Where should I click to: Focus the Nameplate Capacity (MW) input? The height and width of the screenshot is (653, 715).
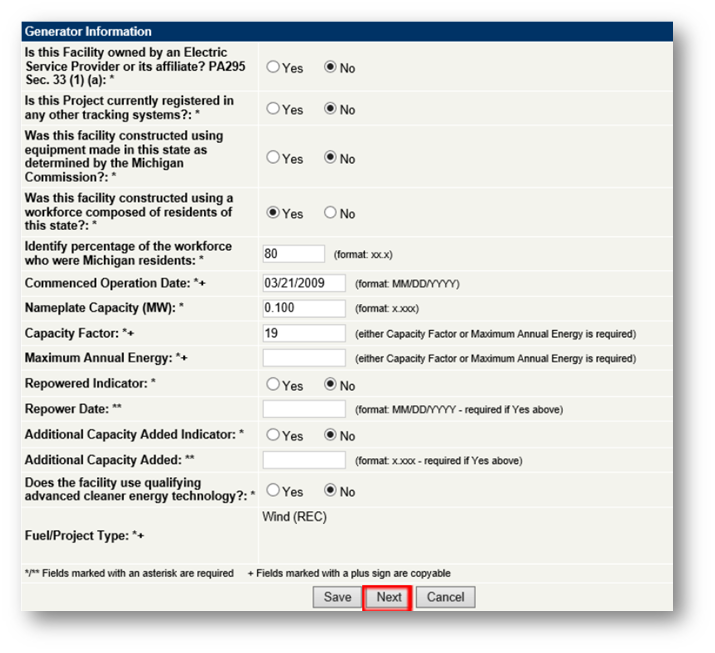(304, 308)
